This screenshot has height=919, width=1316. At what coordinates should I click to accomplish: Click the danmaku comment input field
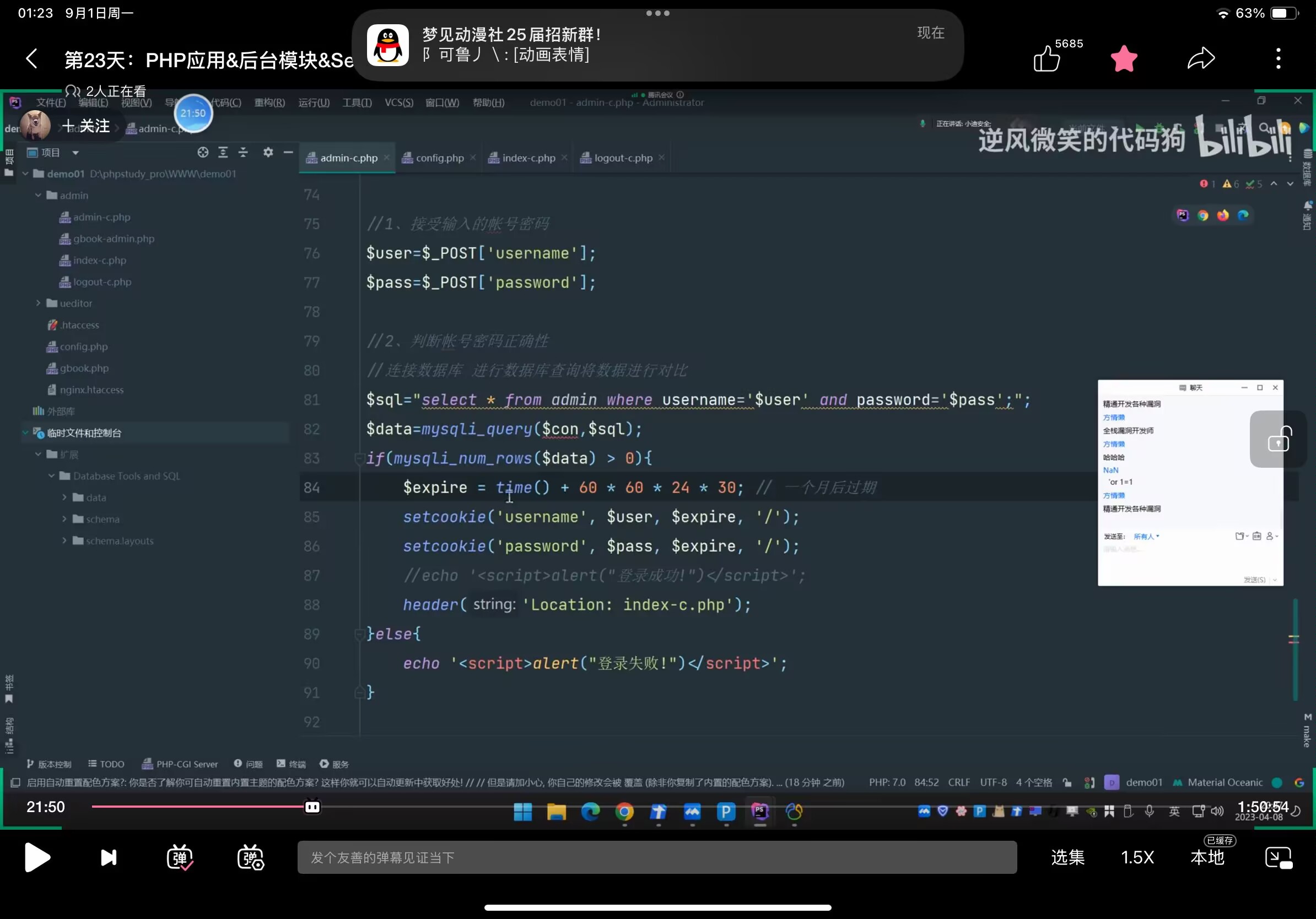coord(657,857)
